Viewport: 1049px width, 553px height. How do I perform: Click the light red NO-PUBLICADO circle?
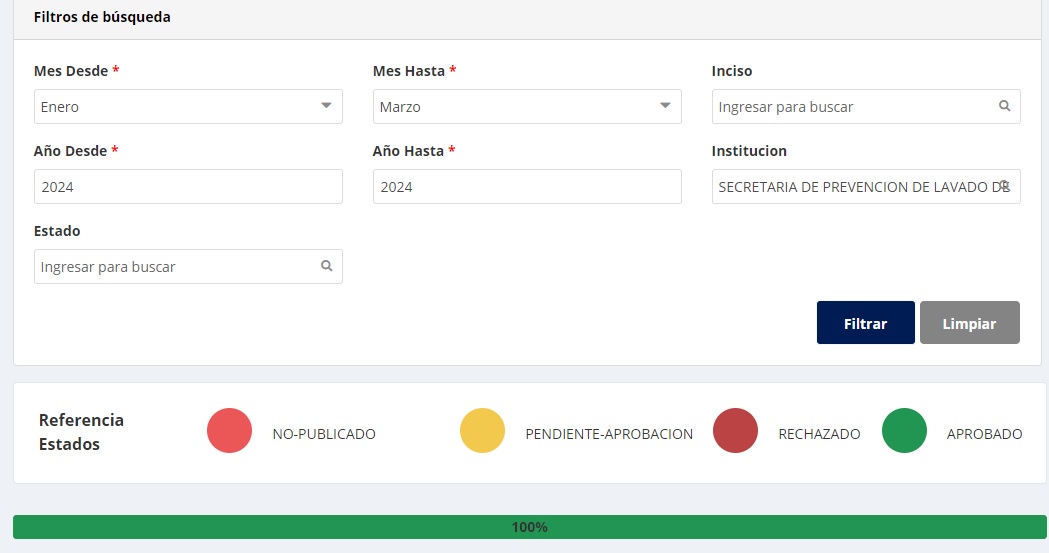229,431
